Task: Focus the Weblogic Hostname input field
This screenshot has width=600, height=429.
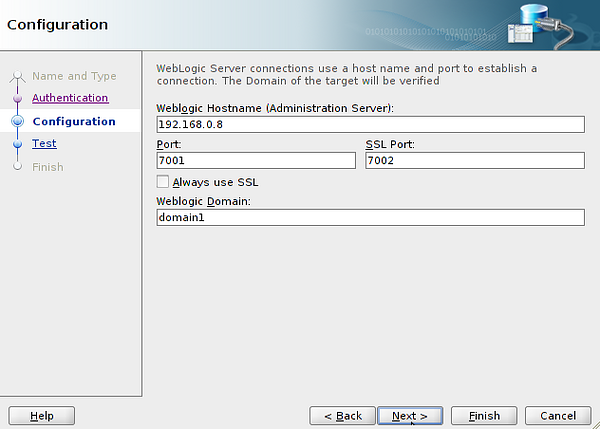Action: pyautogui.click(x=370, y=124)
